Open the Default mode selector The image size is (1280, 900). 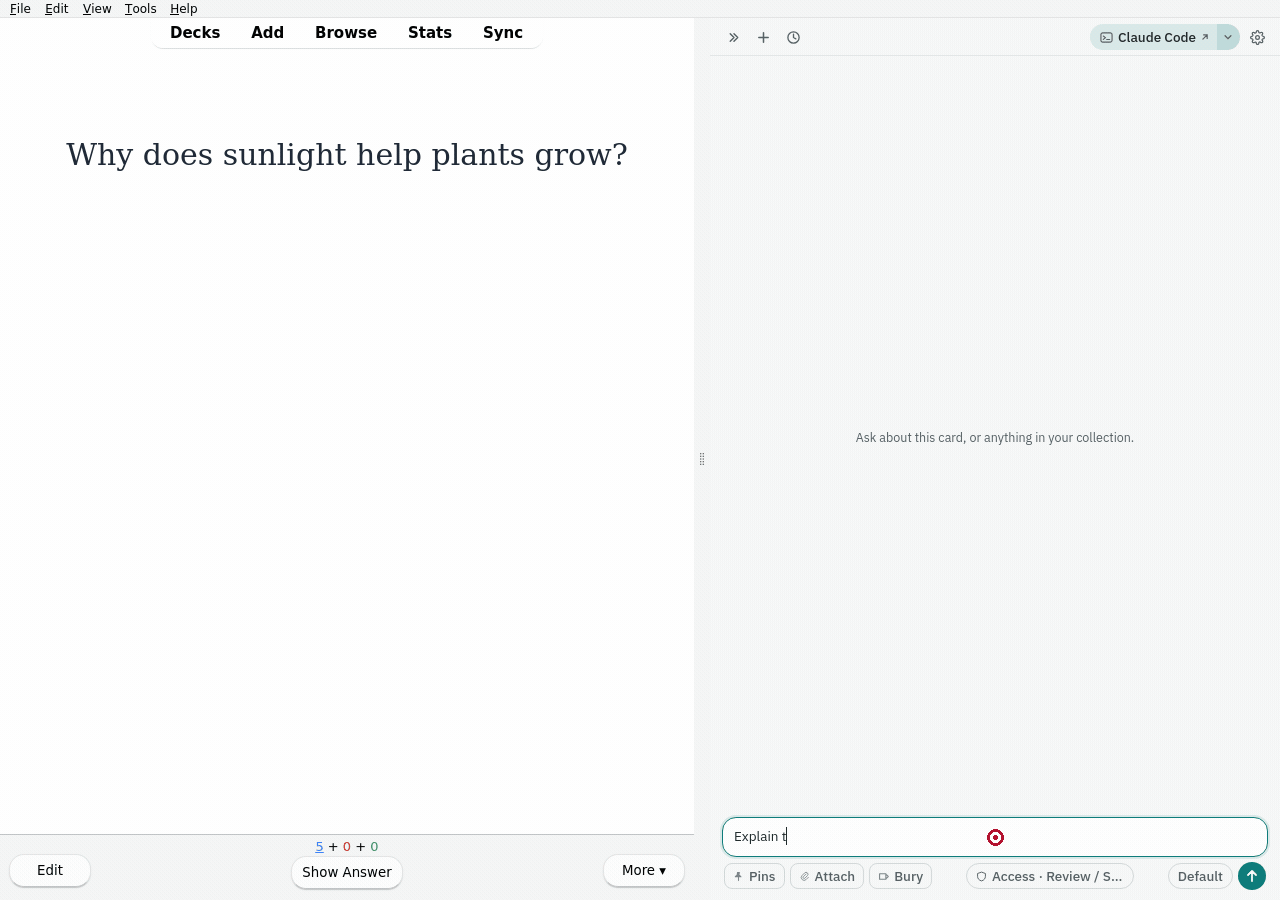point(1200,876)
